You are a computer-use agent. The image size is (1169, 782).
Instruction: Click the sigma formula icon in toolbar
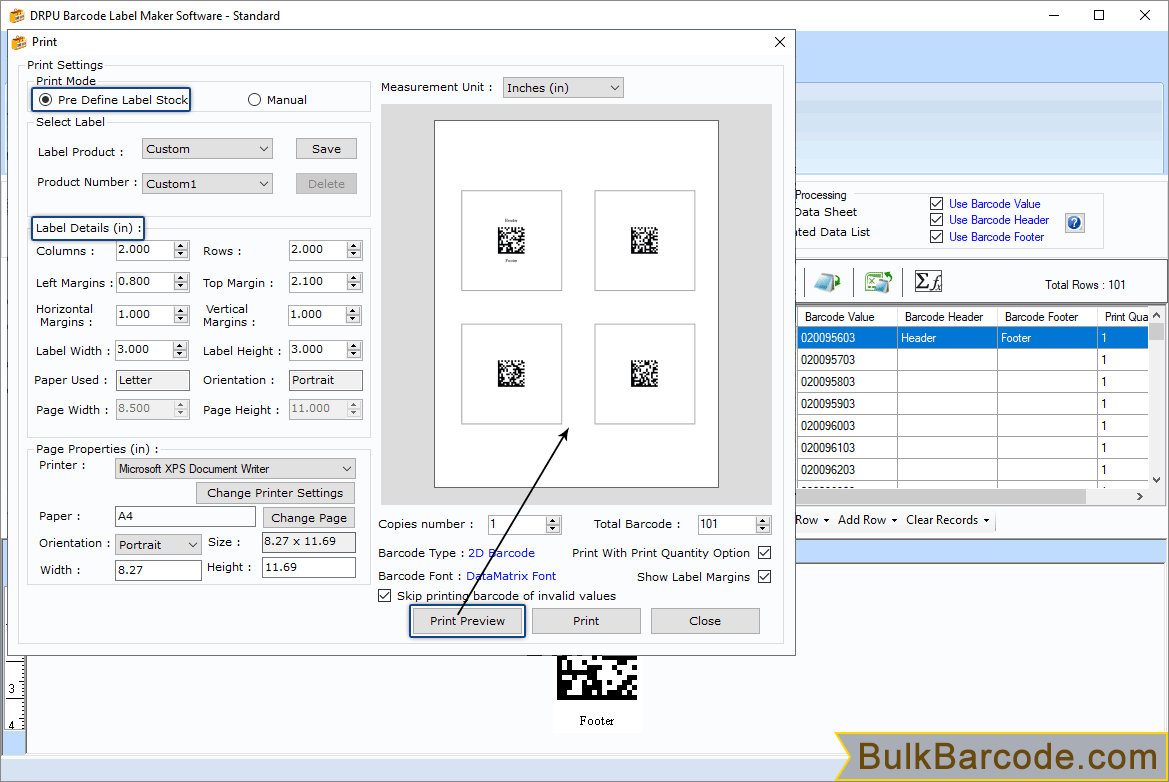(928, 281)
